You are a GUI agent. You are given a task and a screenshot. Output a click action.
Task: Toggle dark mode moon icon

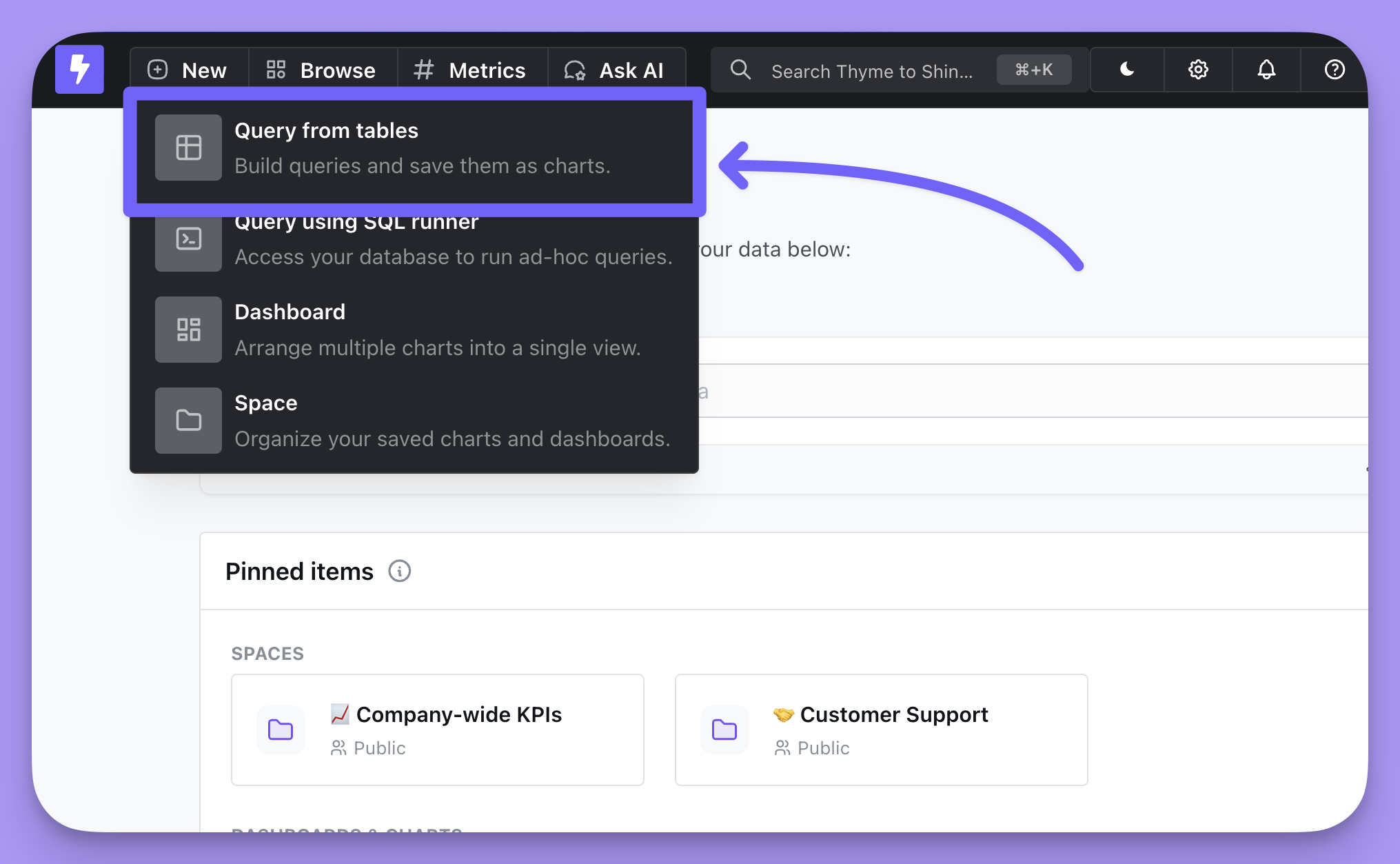click(1127, 69)
